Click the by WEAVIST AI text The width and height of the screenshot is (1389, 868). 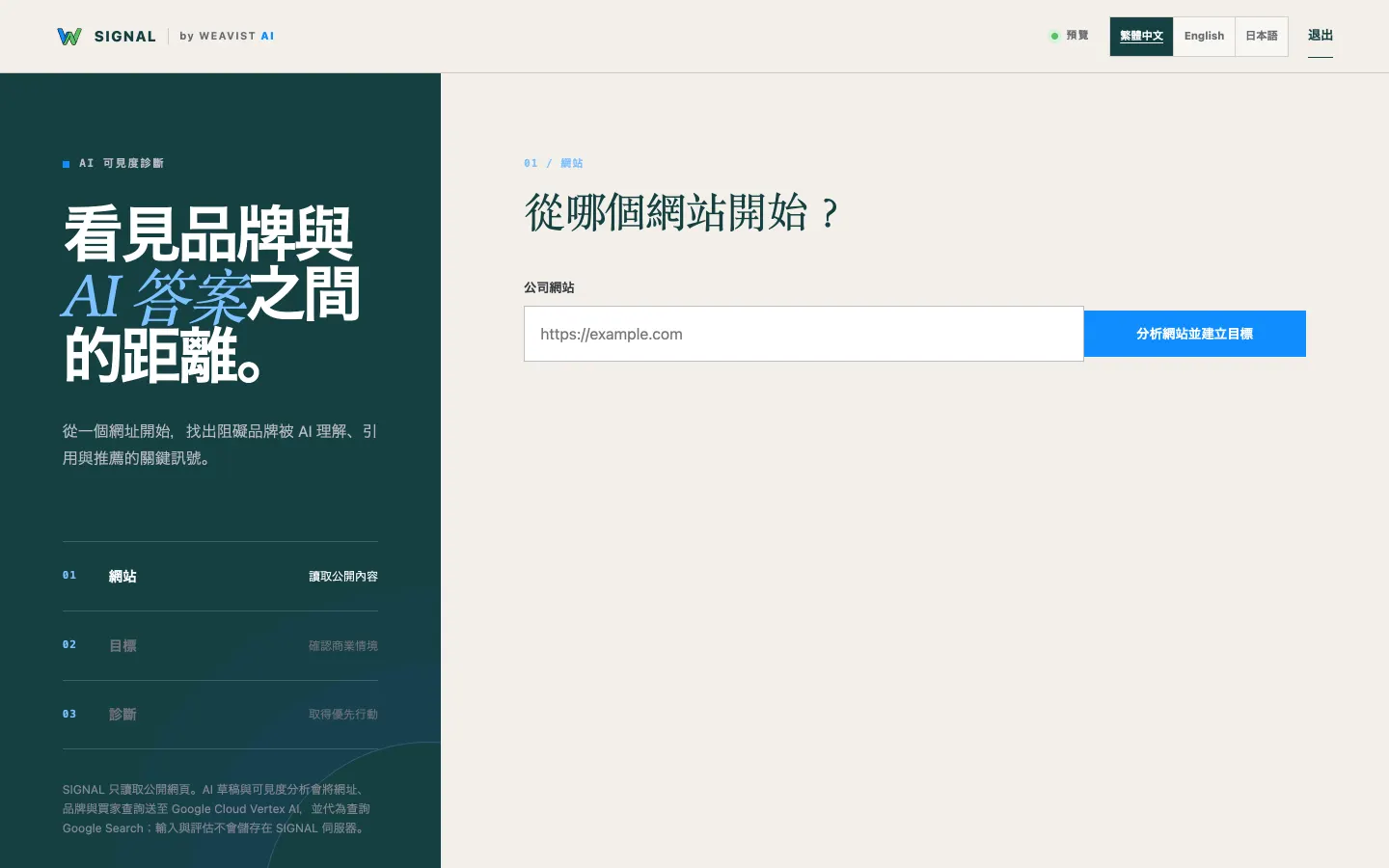(227, 37)
